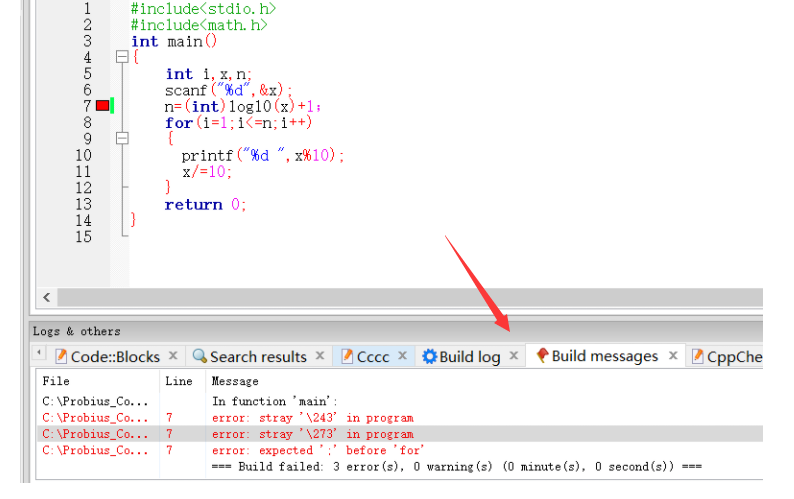
Task: Switch to the Code::Blocks log tab
Action: tap(115, 357)
